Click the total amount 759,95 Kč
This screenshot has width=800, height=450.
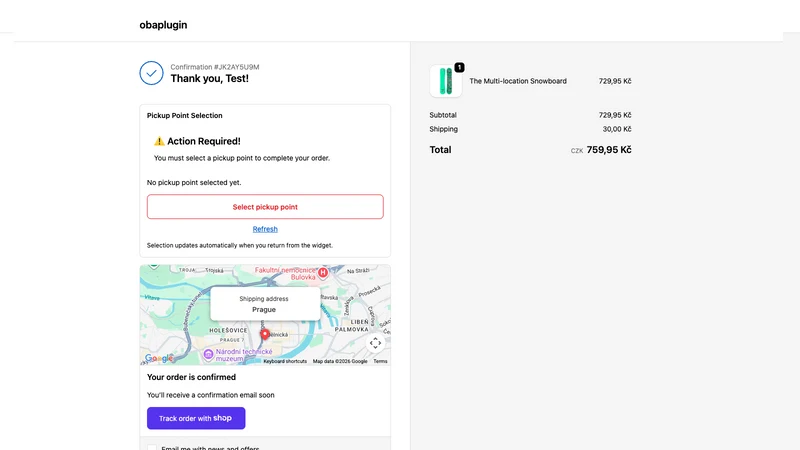click(x=609, y=150)
